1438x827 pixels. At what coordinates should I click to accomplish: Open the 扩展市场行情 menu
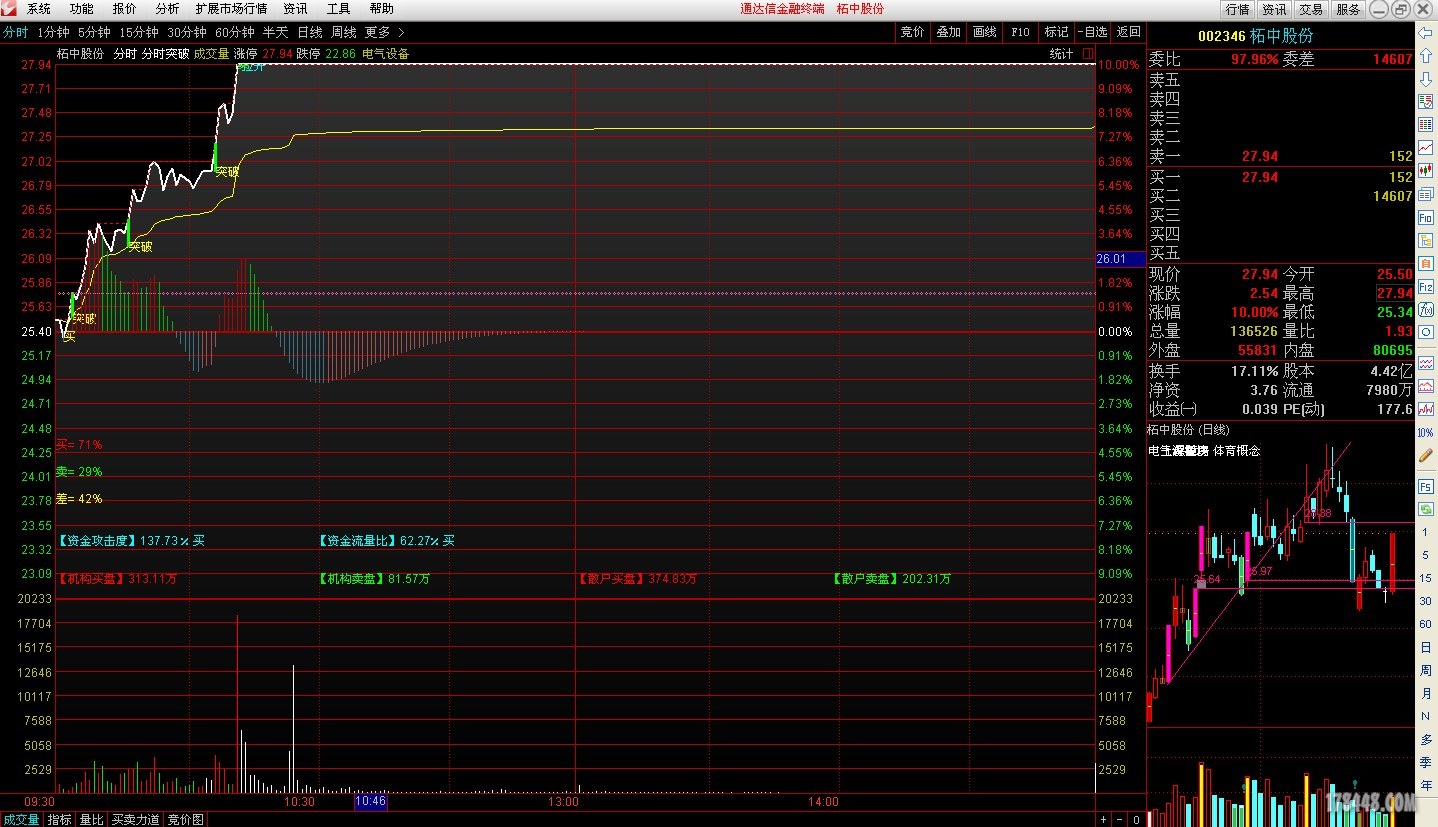[231, 8]
